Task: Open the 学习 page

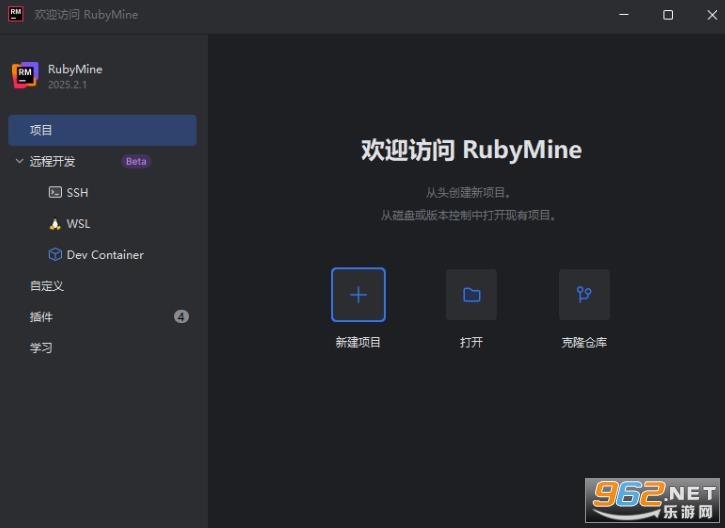Action: click(x=41, y=348)
